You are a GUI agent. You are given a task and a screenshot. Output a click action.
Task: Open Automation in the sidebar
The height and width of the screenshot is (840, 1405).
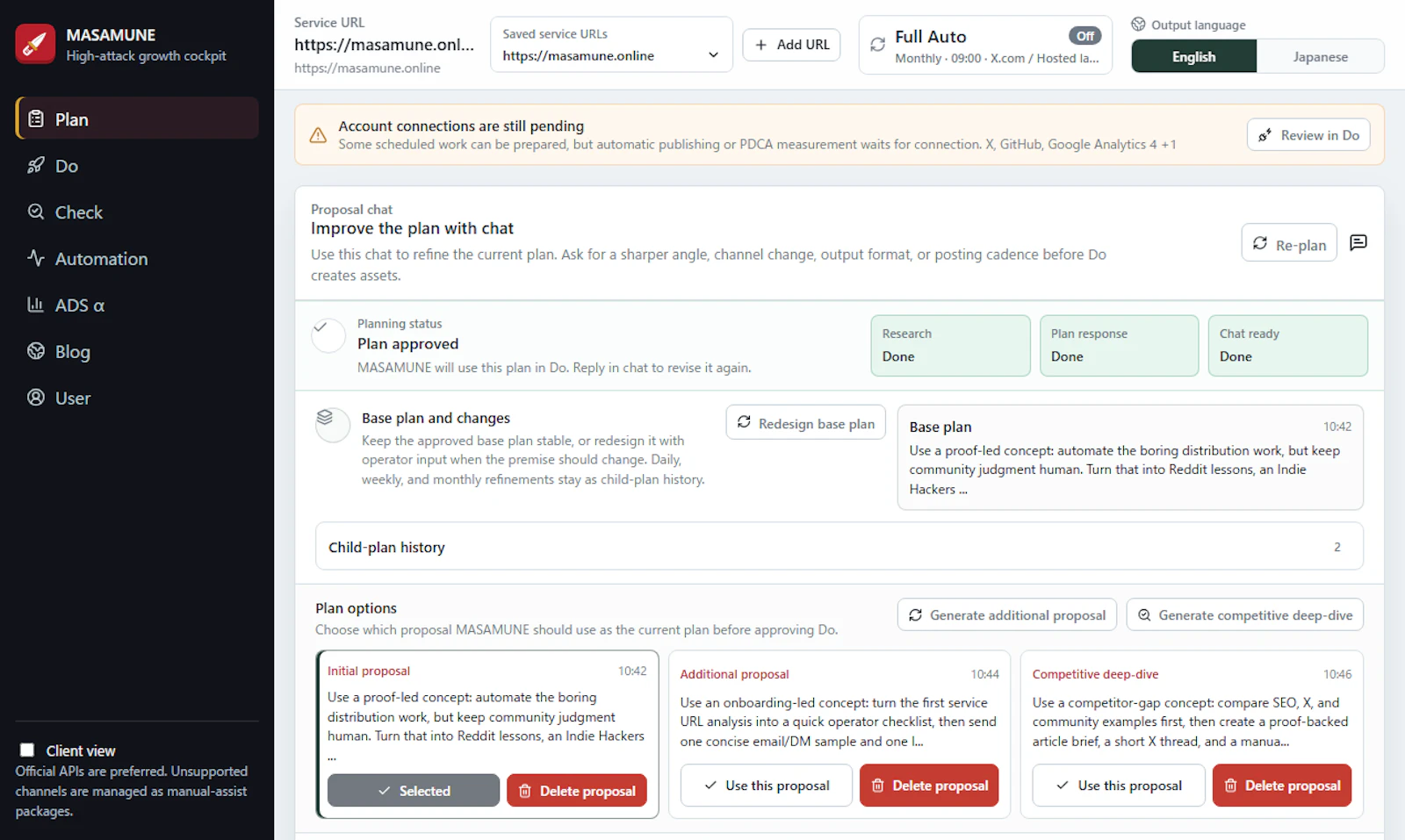(x=137, y=258)
